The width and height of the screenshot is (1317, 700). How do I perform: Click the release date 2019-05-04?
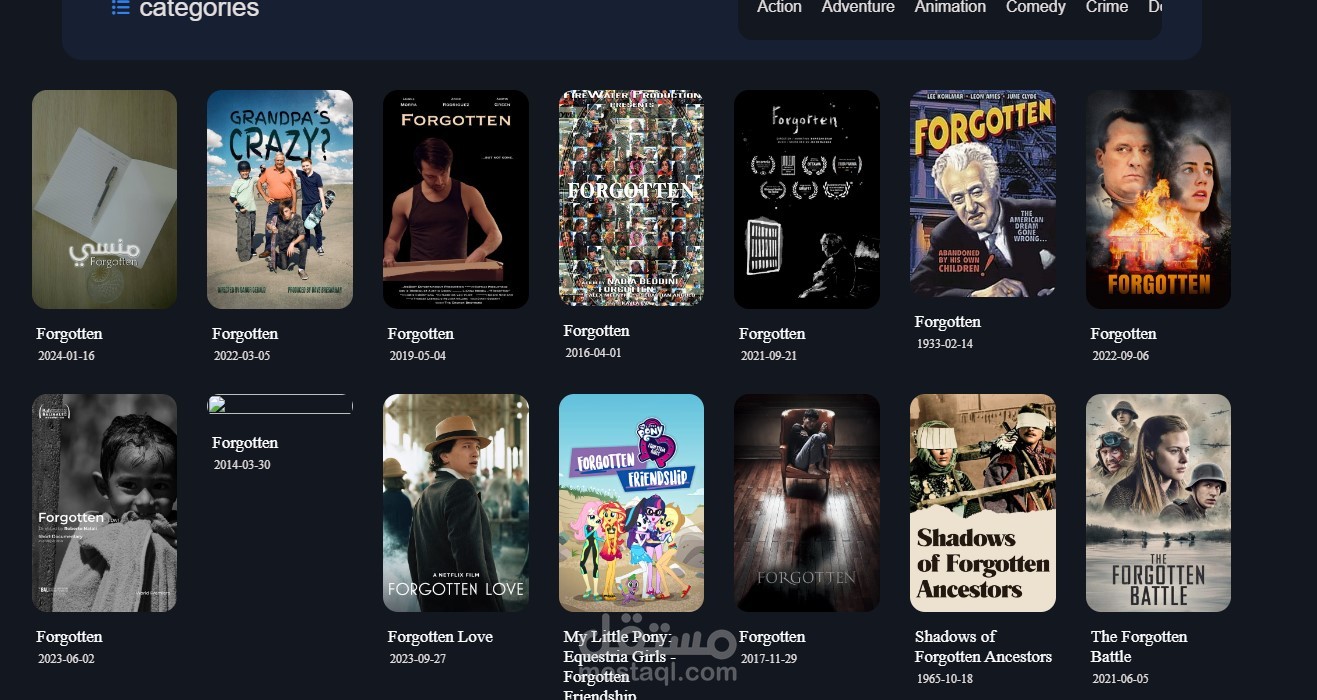point(417,356)
